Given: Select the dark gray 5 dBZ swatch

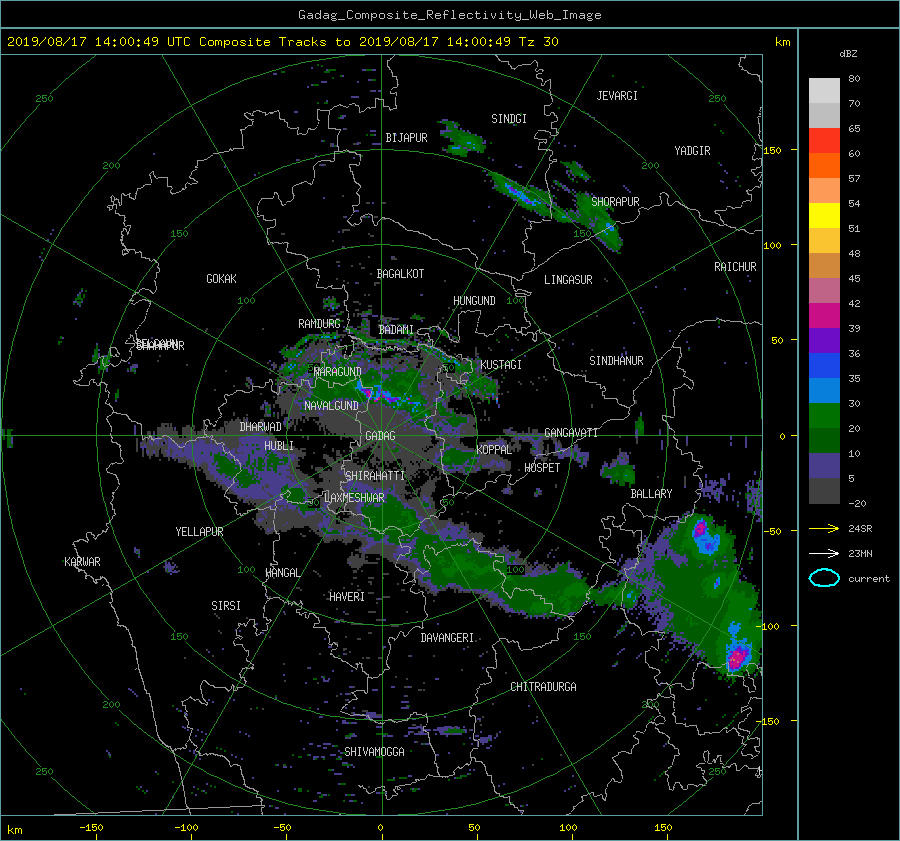Looking at the screenshot, I should [824, 491].
